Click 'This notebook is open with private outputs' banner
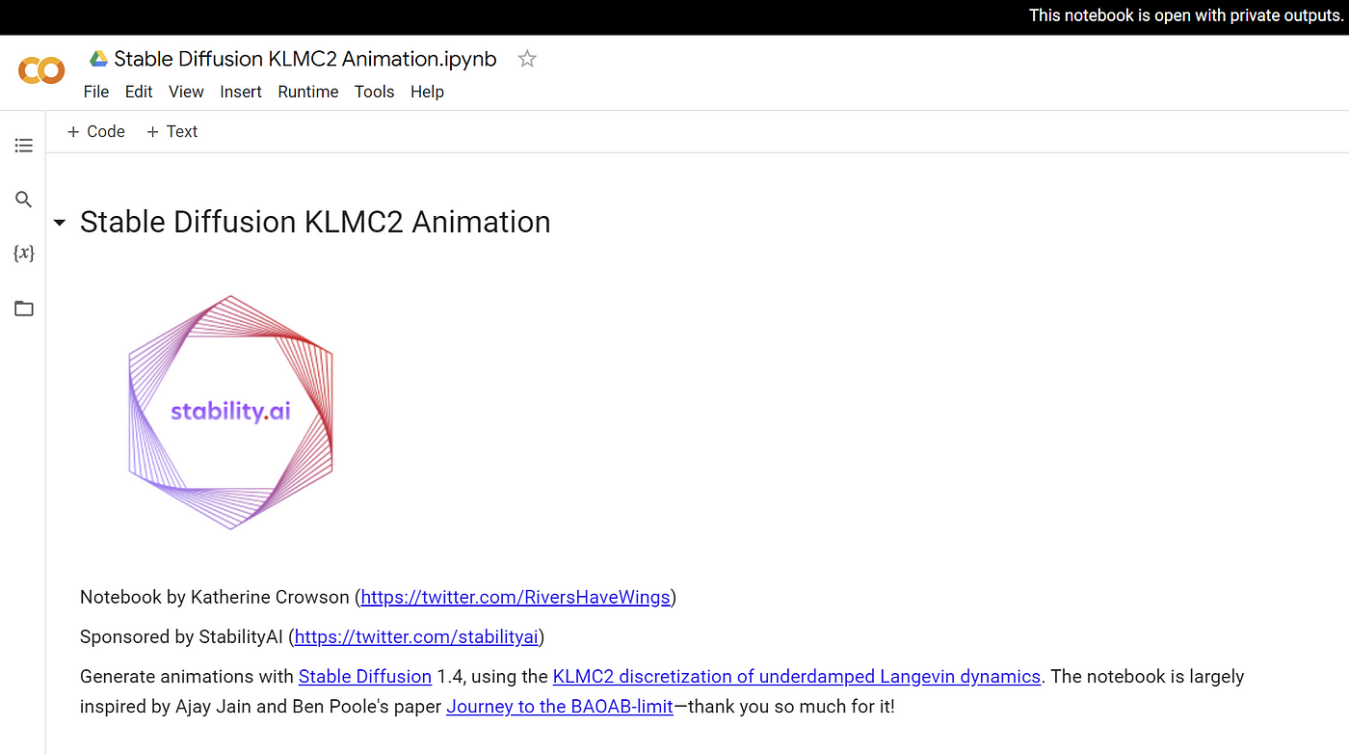 tap(1186, 16)
